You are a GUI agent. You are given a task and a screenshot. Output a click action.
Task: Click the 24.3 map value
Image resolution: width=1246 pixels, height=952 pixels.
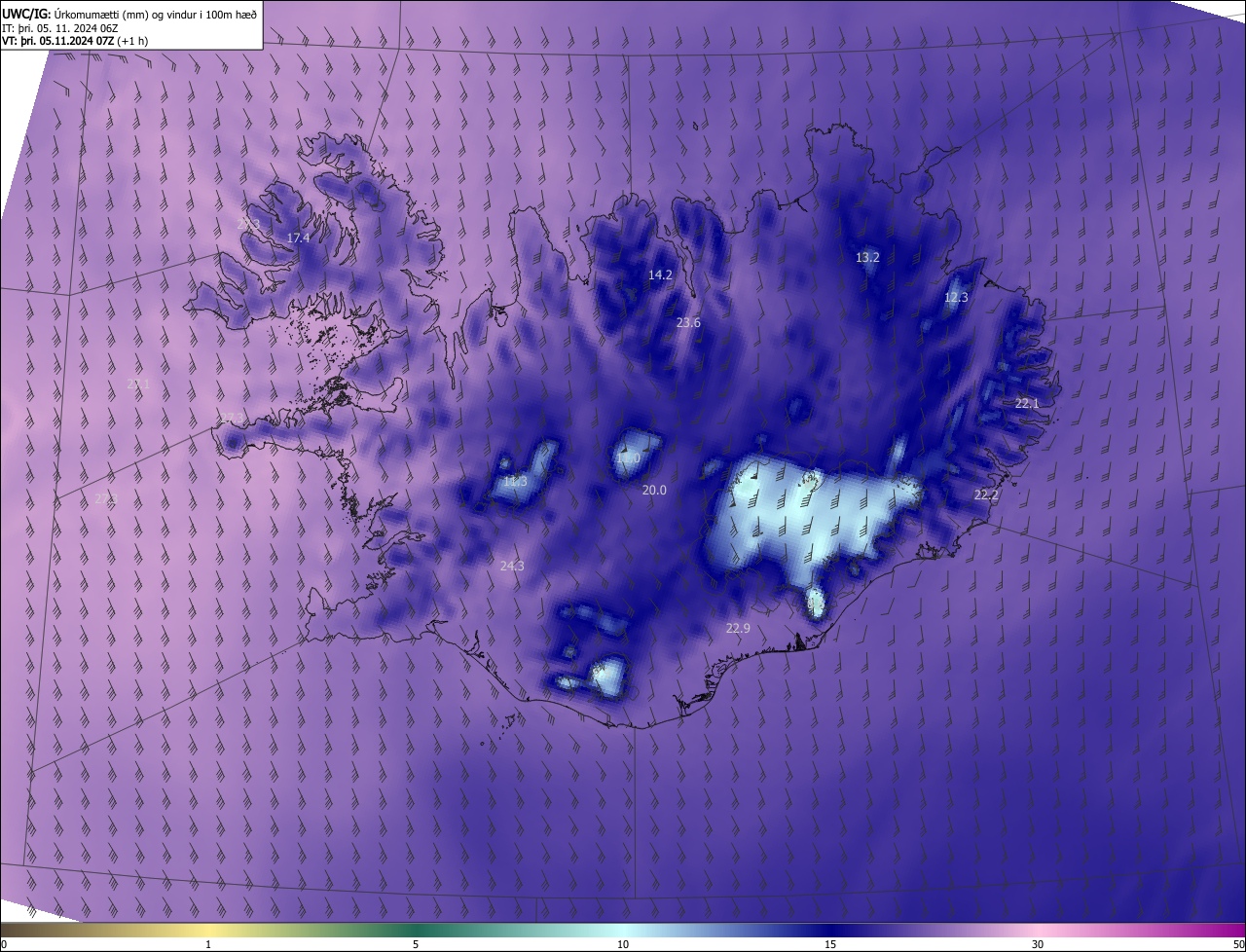[x=512, y=567]
